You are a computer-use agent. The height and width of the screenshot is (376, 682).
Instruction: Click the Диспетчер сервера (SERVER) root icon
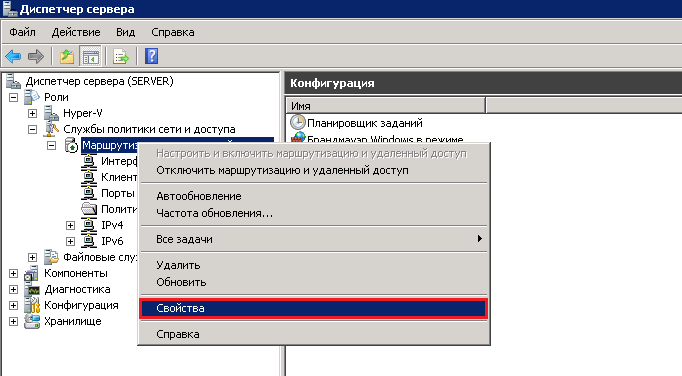point(13,81)
